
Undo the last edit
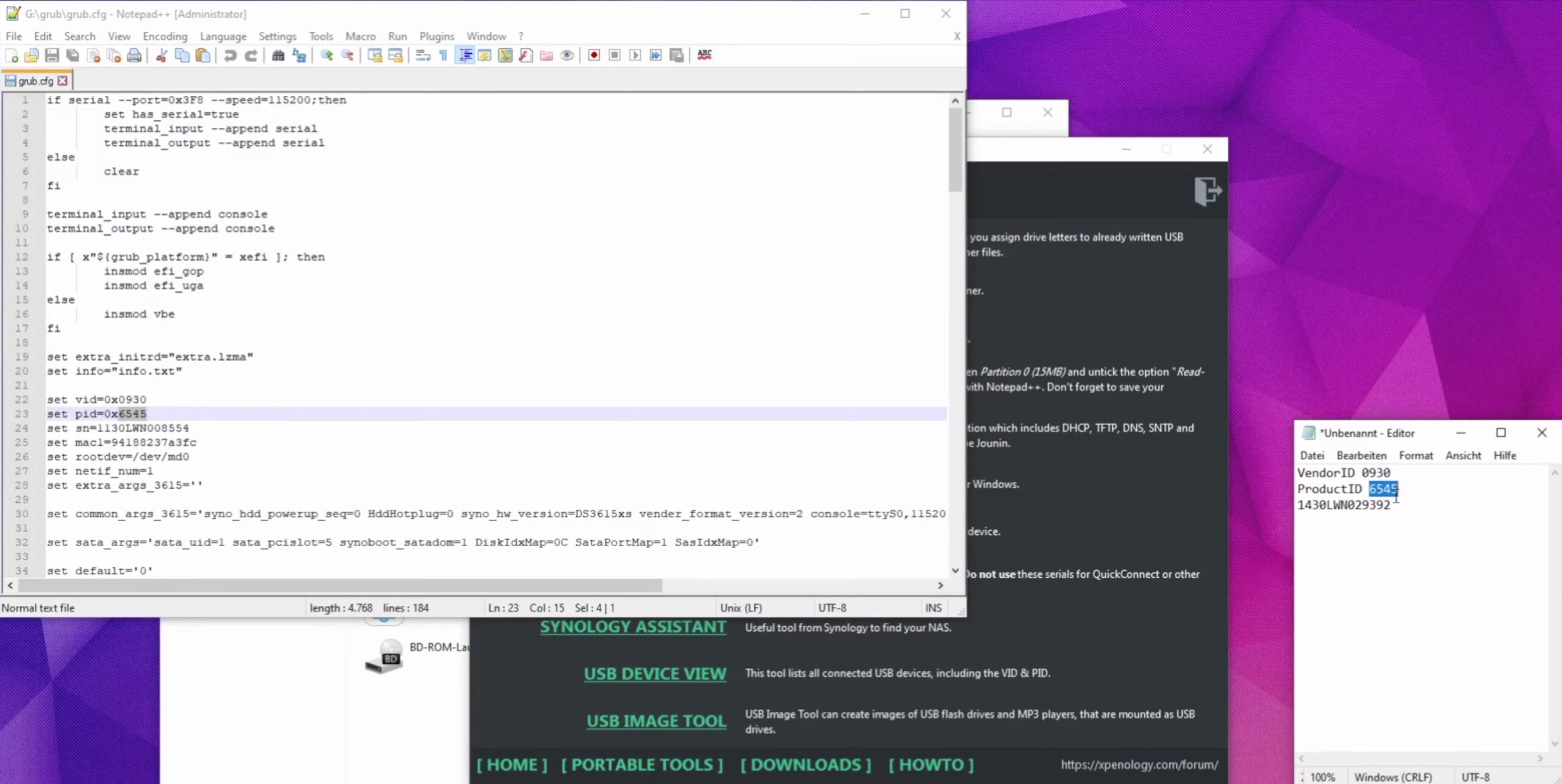coord(230,56)
